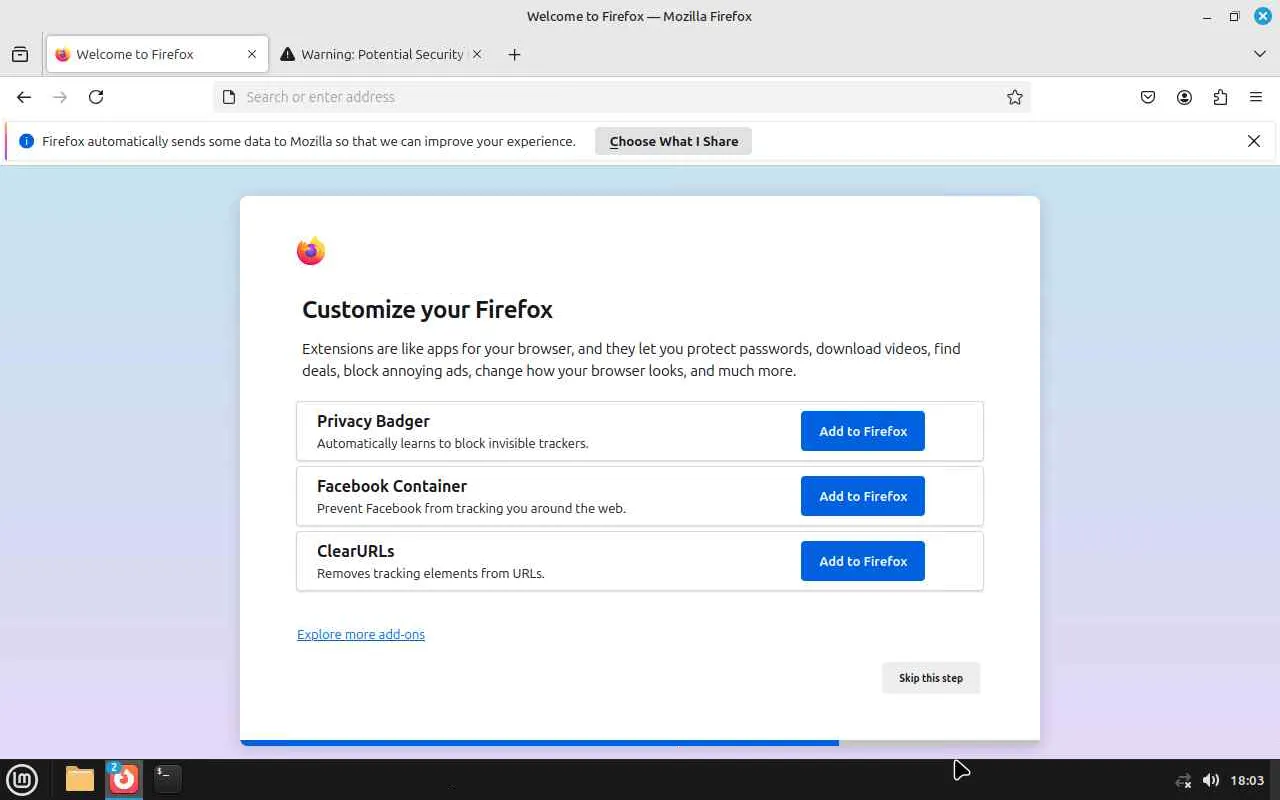Add Facebook Container to Firefox
The image size is (1280, 800).
[863, 496]
